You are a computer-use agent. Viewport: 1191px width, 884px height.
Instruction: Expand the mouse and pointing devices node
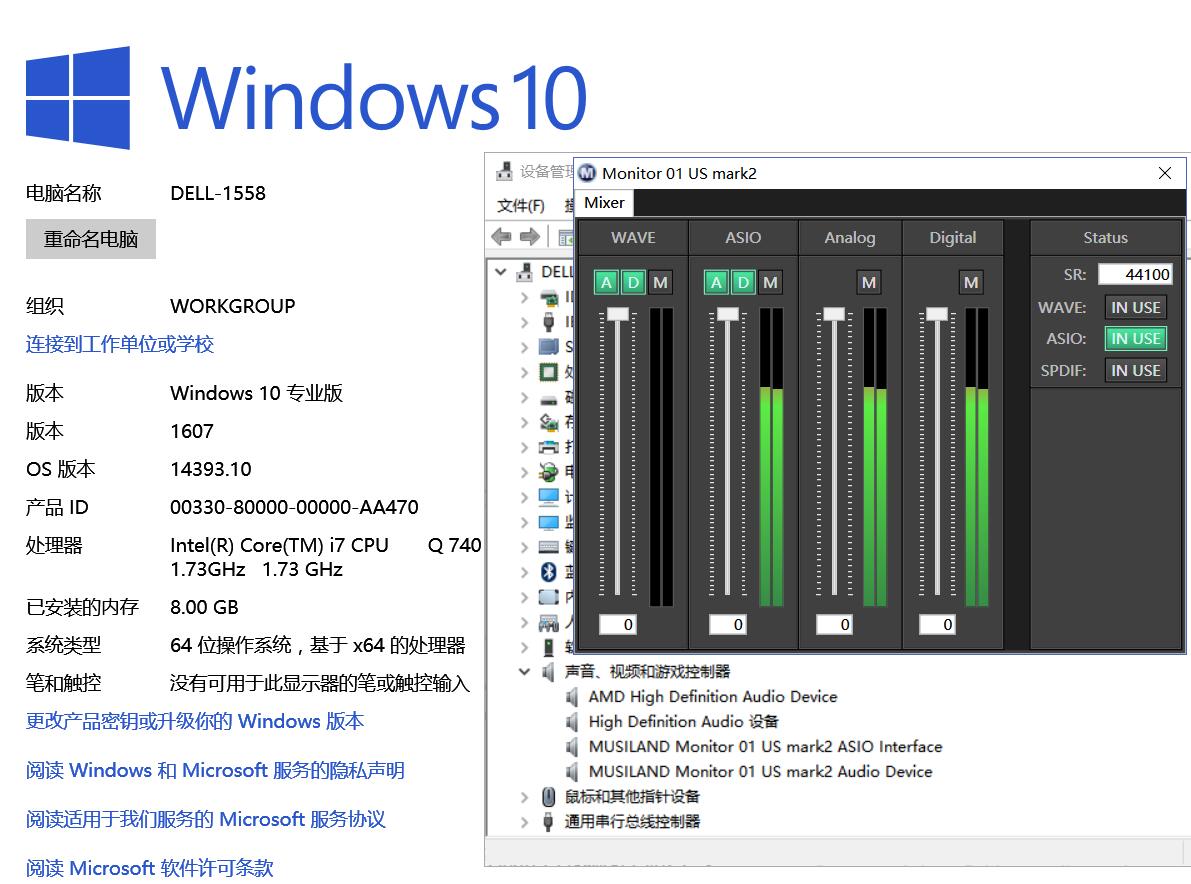[524, 797]
